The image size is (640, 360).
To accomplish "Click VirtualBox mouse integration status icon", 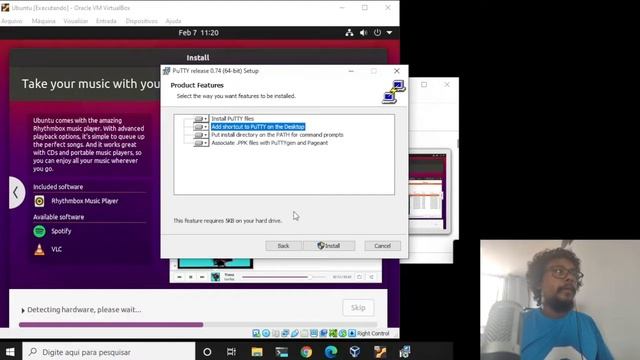I will (x=342, y=333).
